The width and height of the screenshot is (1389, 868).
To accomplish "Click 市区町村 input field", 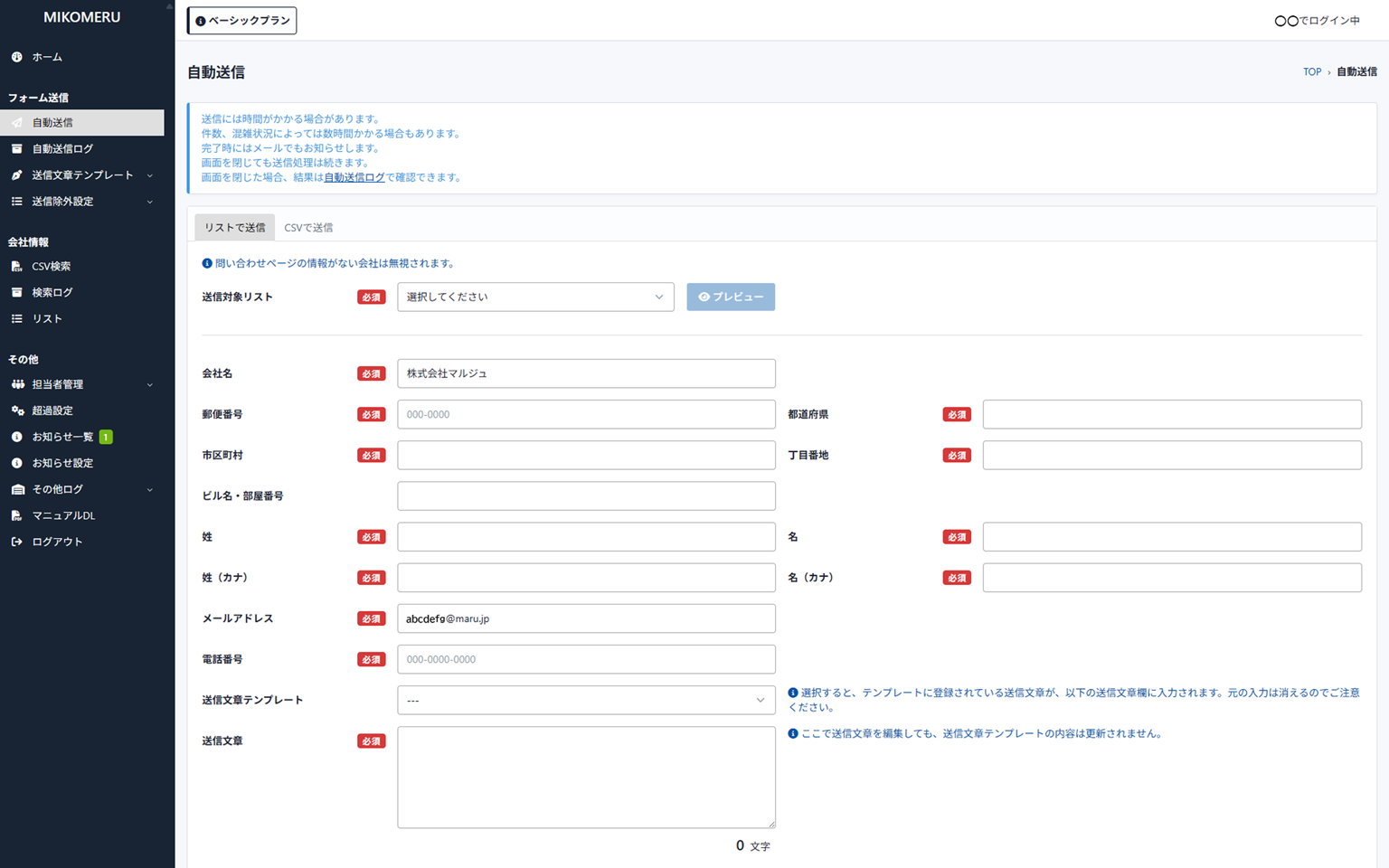I will [586, 455].
